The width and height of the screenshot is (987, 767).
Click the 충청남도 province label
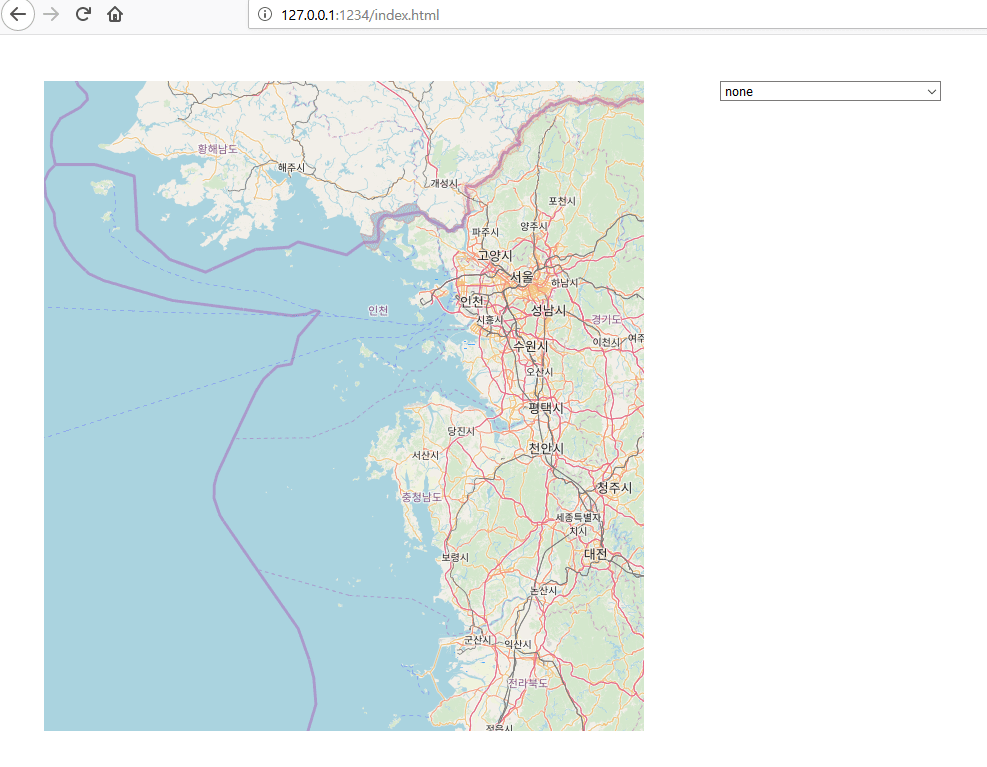422,497
